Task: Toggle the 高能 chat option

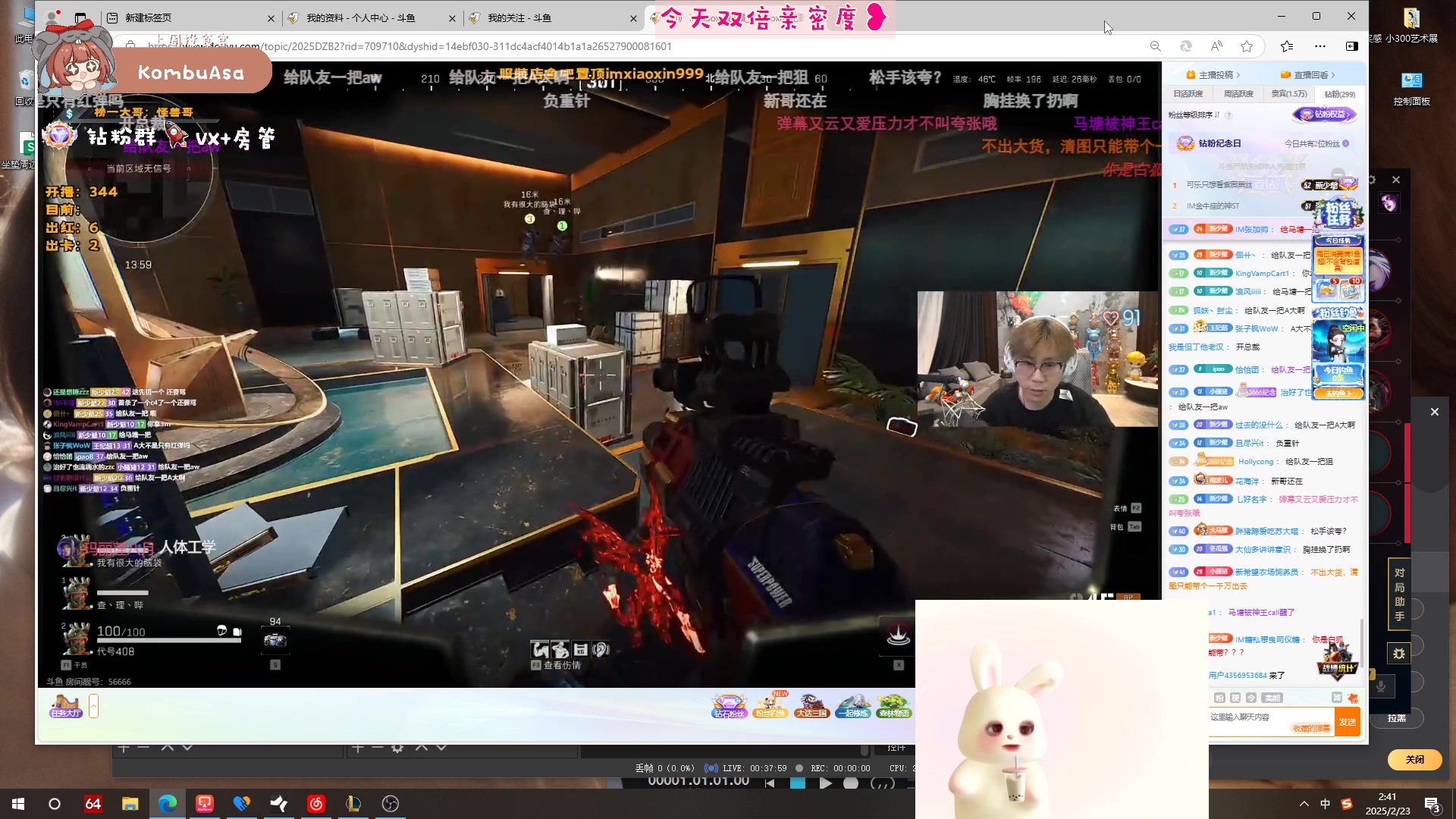Action: pos(1272,698)
